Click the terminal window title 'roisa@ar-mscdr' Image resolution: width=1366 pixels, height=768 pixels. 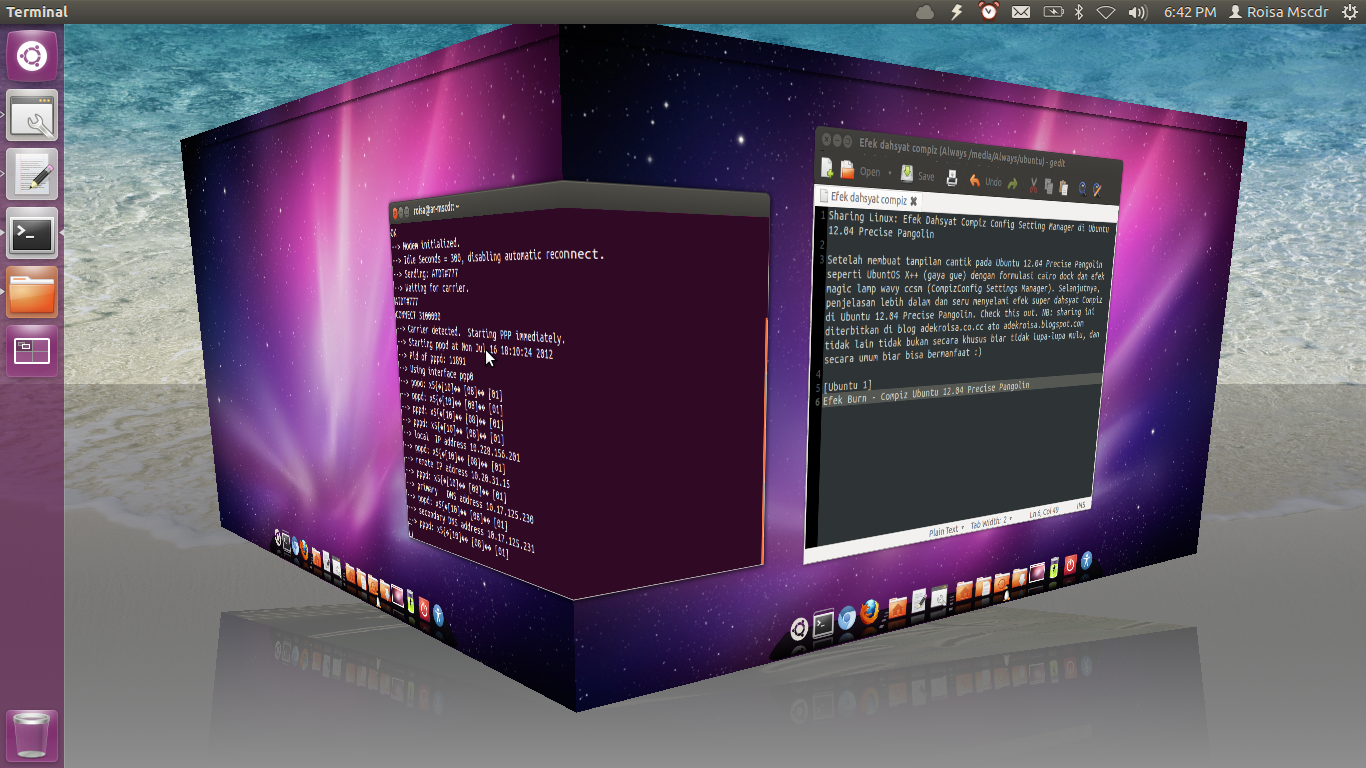pos(434,210)
